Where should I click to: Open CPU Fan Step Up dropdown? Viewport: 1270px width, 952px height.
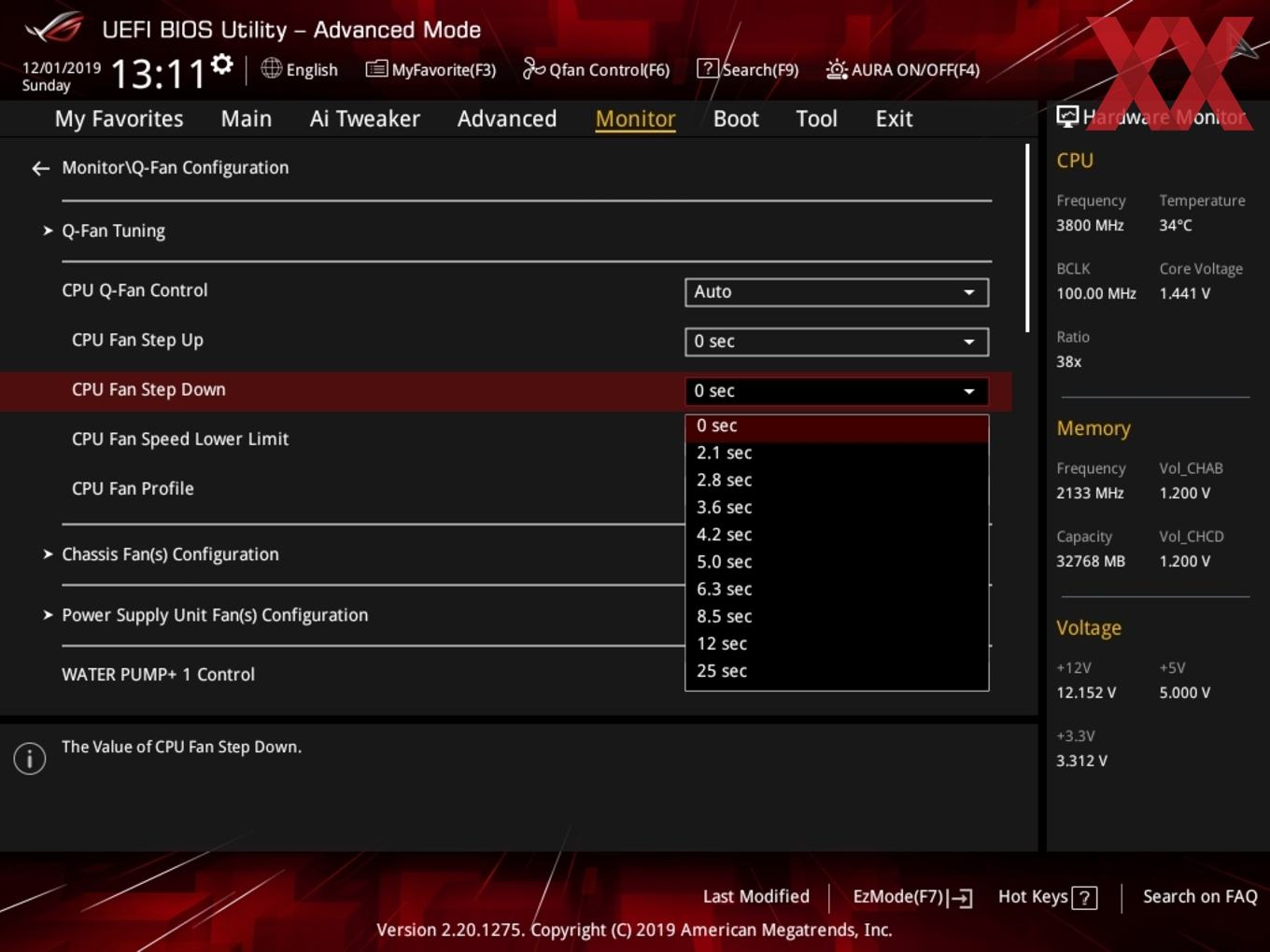[837, 342]
